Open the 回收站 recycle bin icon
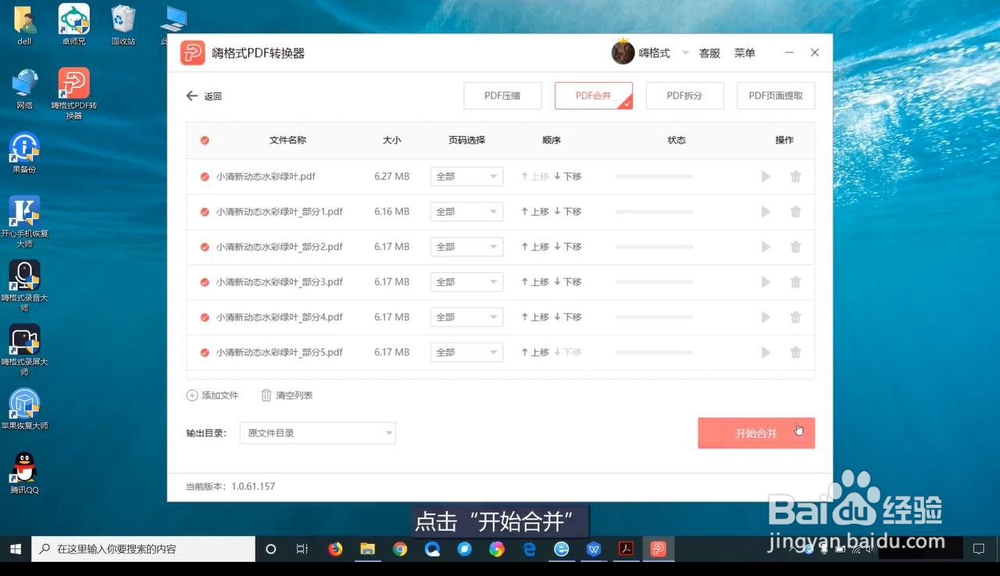Image resolution: width=1000 pixels, height=576 pixels. click(123, 24)
